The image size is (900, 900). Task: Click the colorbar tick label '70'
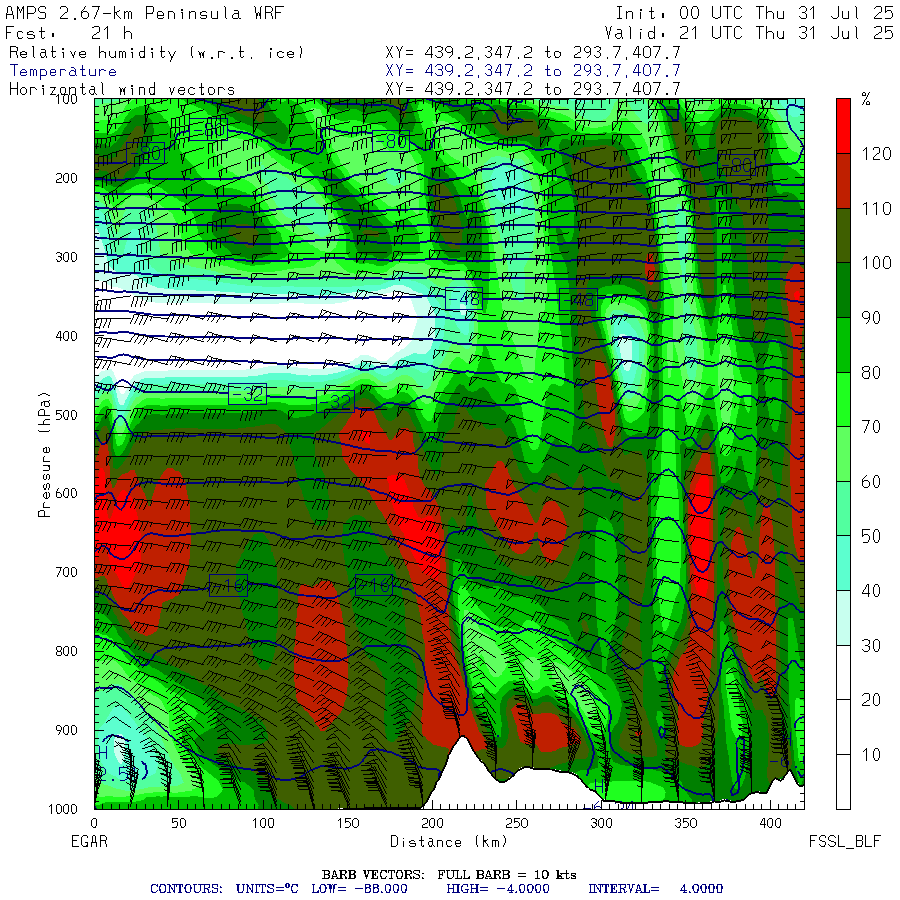pos(871,426)
